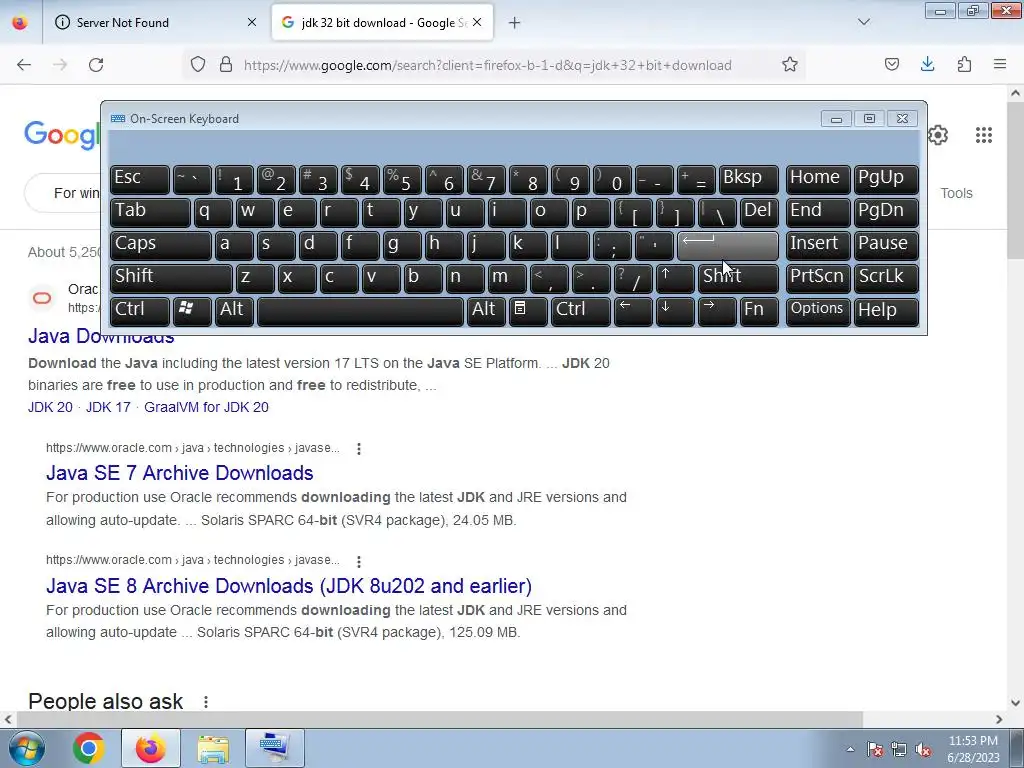Screen dimensions: 1024x768
Task: Click the muted volume tray icon
Action: pos(923,749)
